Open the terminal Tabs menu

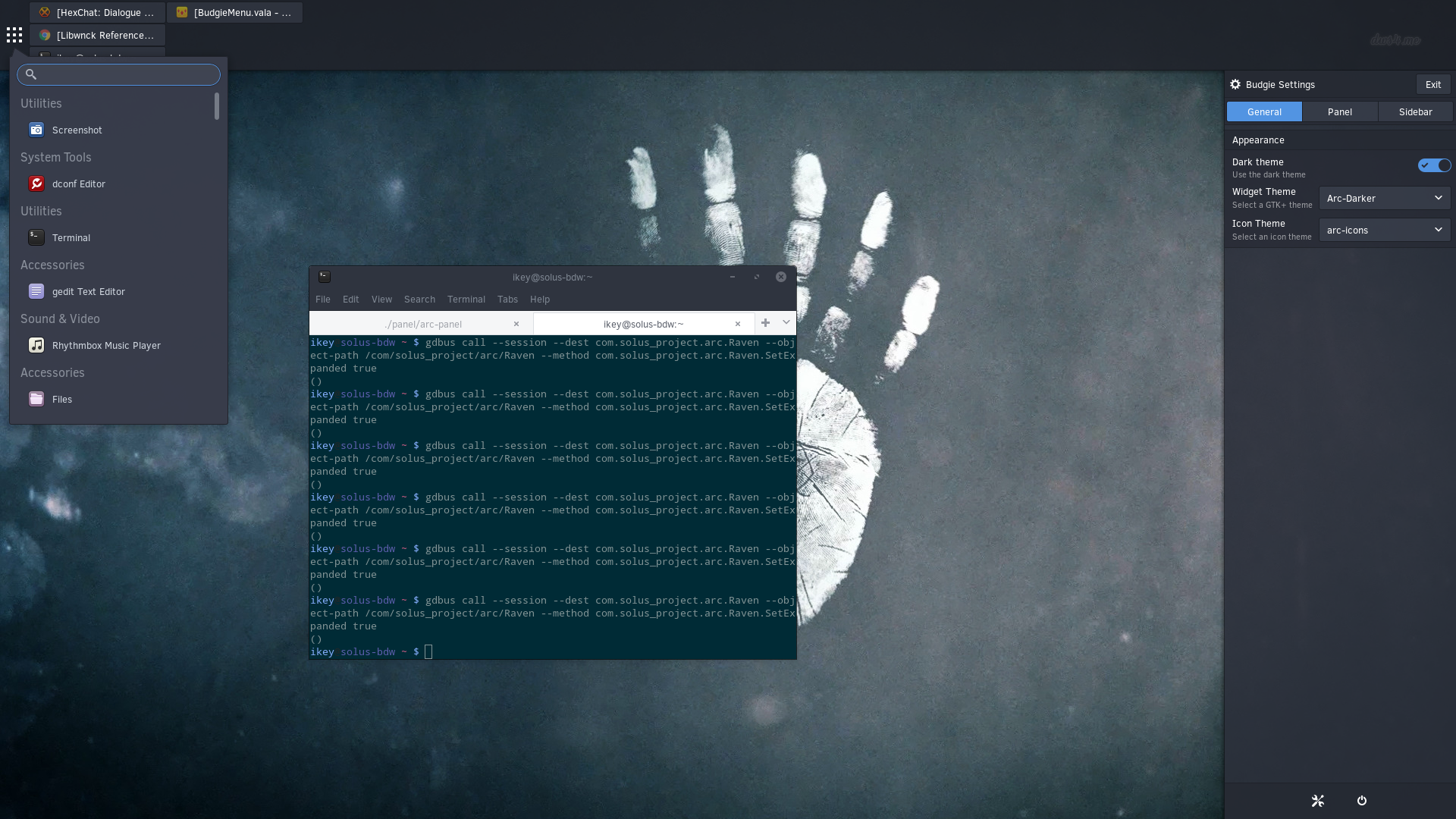[x=507, y=300]
